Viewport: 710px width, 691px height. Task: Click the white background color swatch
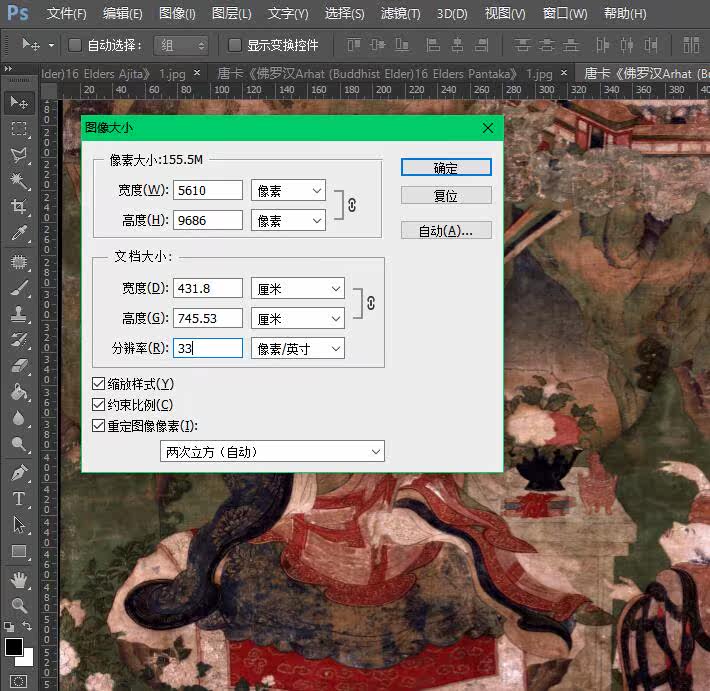27,659
